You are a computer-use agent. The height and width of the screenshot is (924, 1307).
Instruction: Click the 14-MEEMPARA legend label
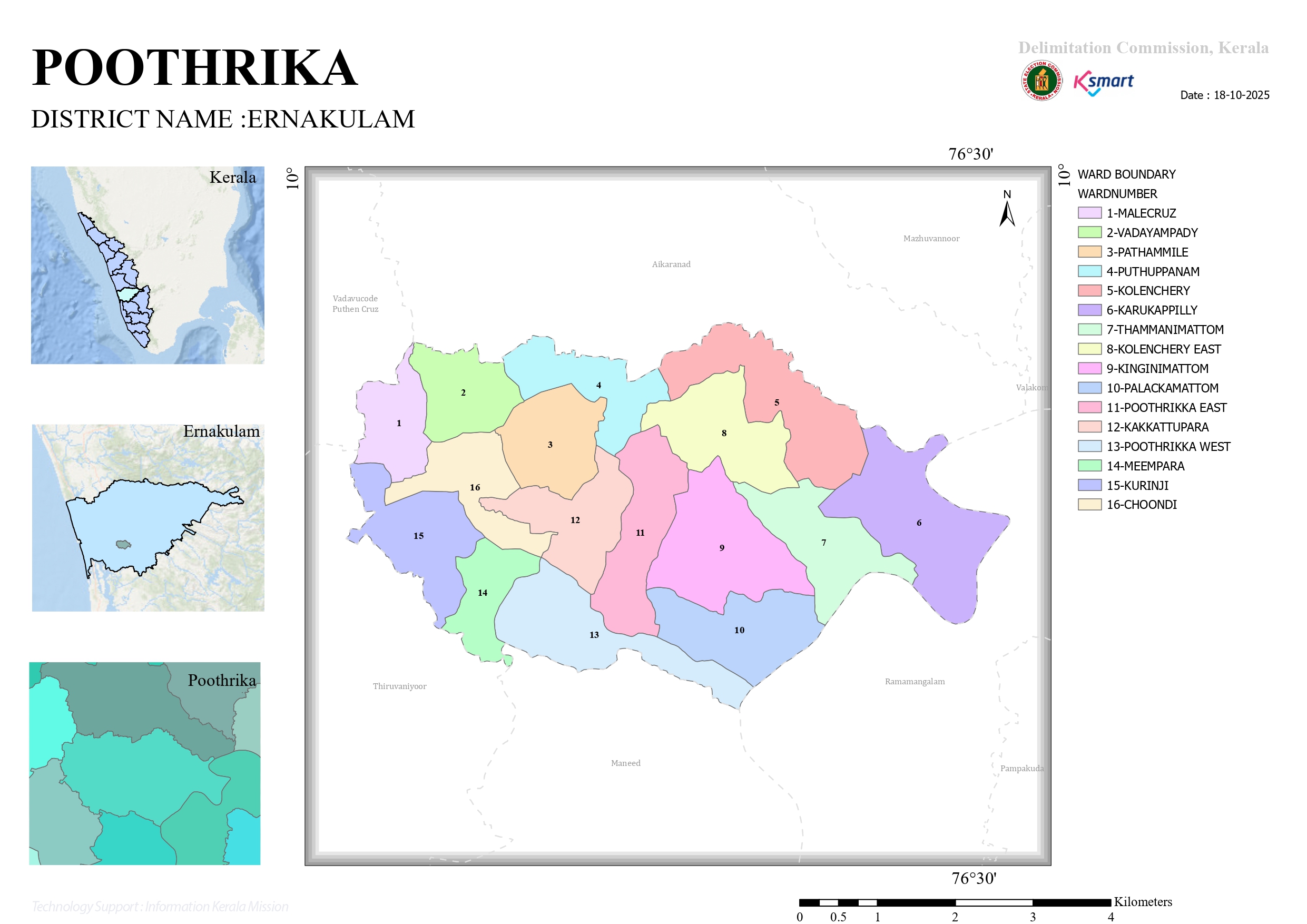click(x=1145, y=466)
